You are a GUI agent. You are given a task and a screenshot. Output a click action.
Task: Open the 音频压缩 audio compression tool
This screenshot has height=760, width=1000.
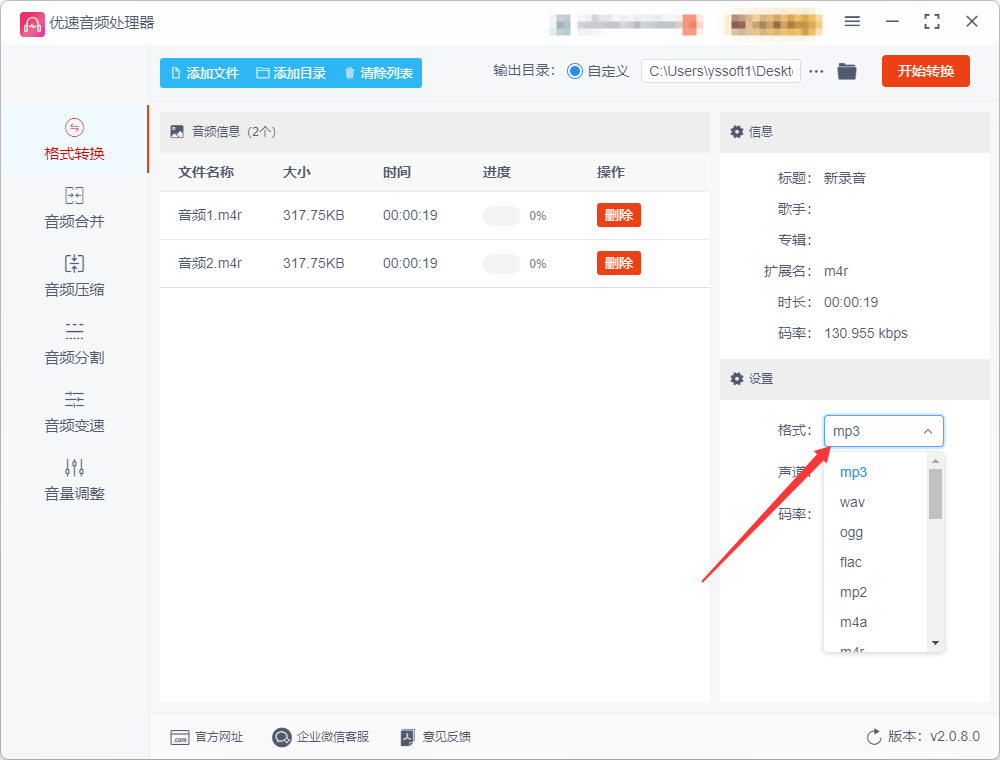(74, 275)
